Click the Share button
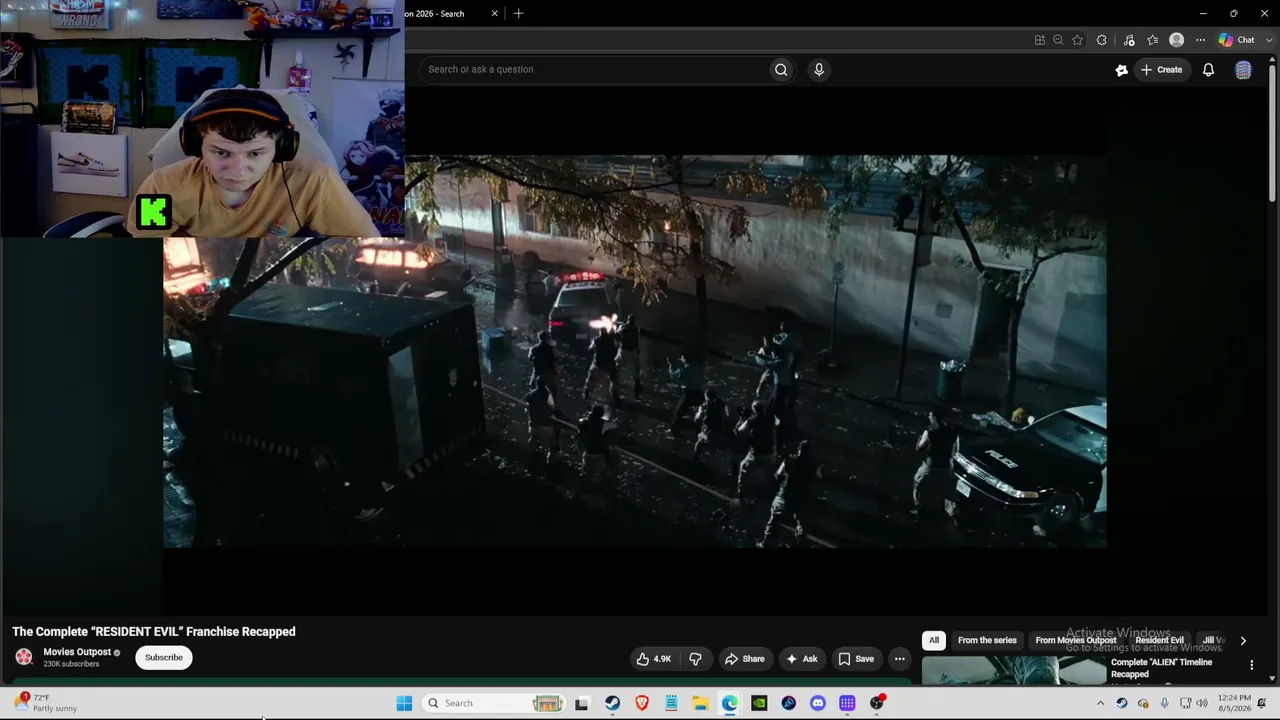 745,659
